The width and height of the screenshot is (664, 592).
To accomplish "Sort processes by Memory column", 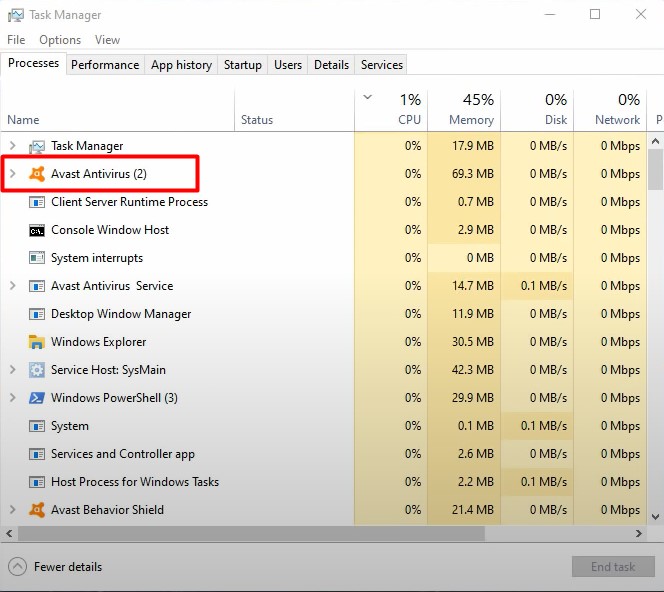I will pyautogui.click(x=464, y=109).
